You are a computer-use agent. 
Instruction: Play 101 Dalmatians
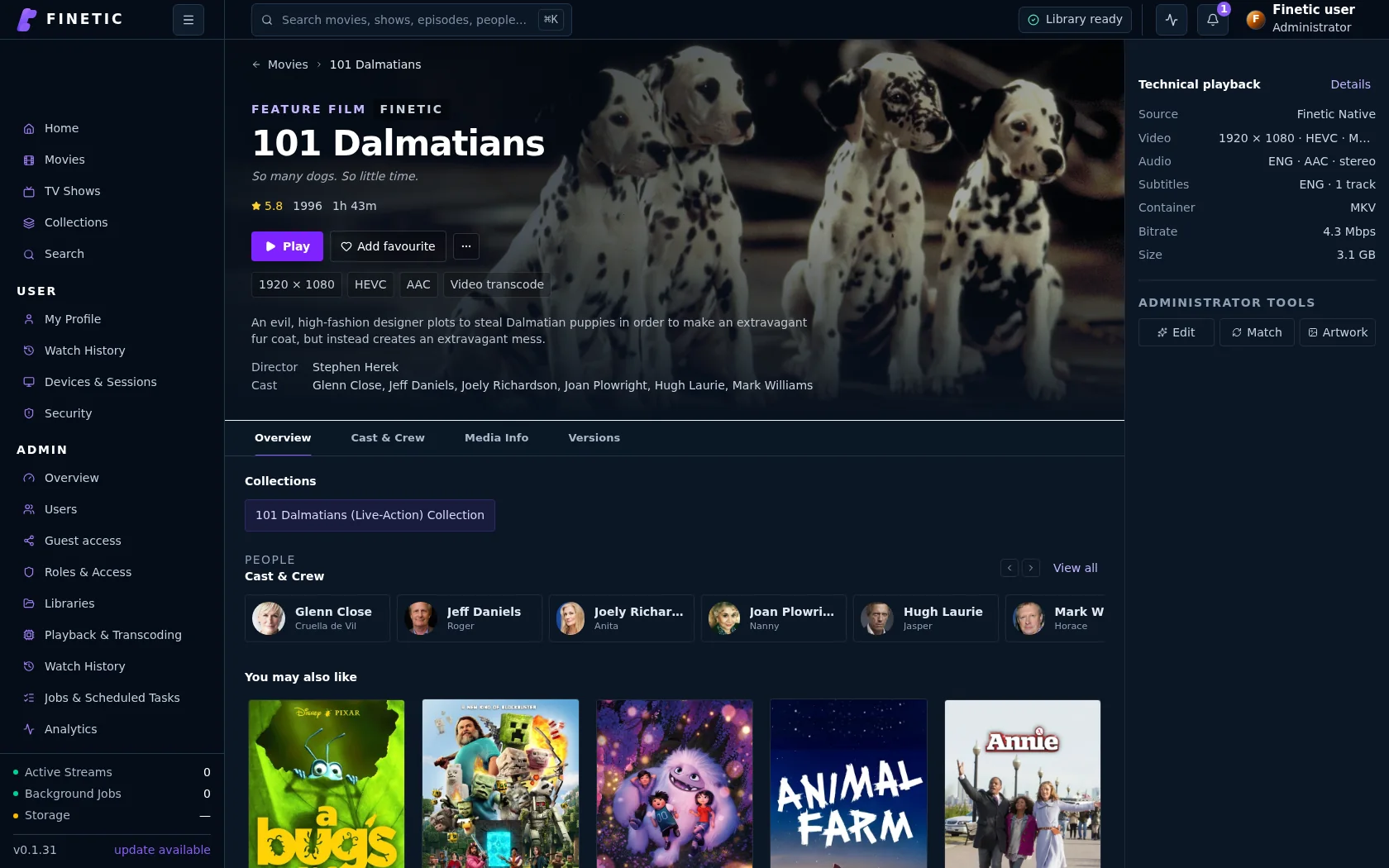click(x=287, y=246)
